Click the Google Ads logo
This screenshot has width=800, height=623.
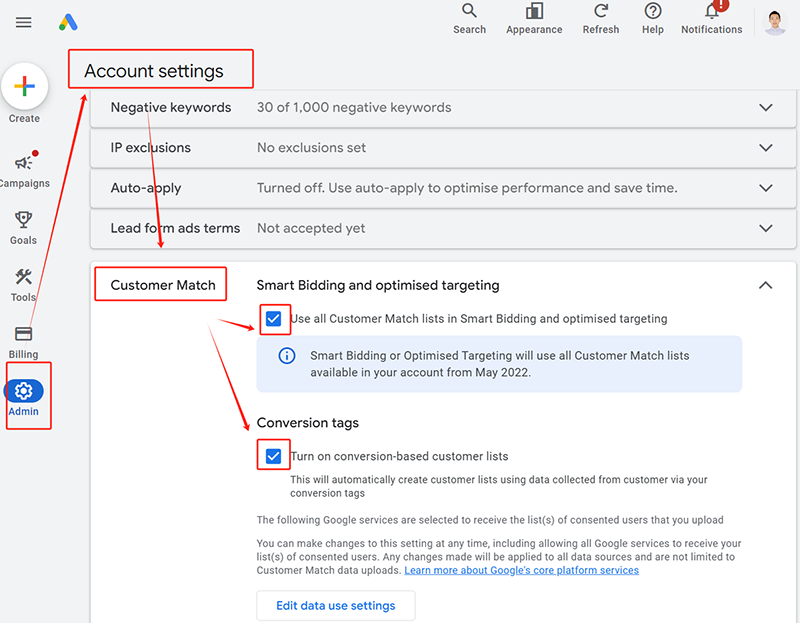pos(68,22)
